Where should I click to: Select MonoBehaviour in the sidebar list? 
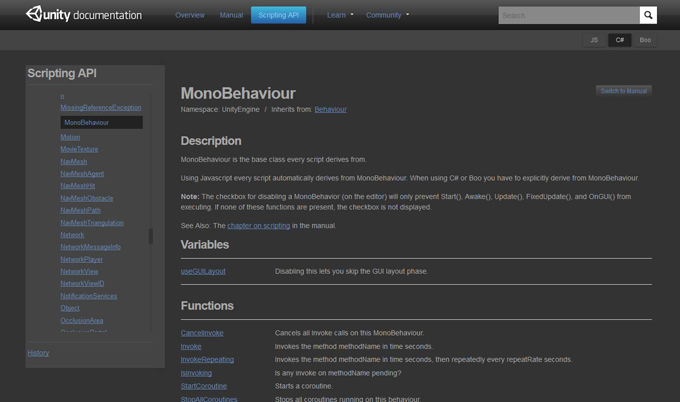pyautogui.click(x=101, y=122)
